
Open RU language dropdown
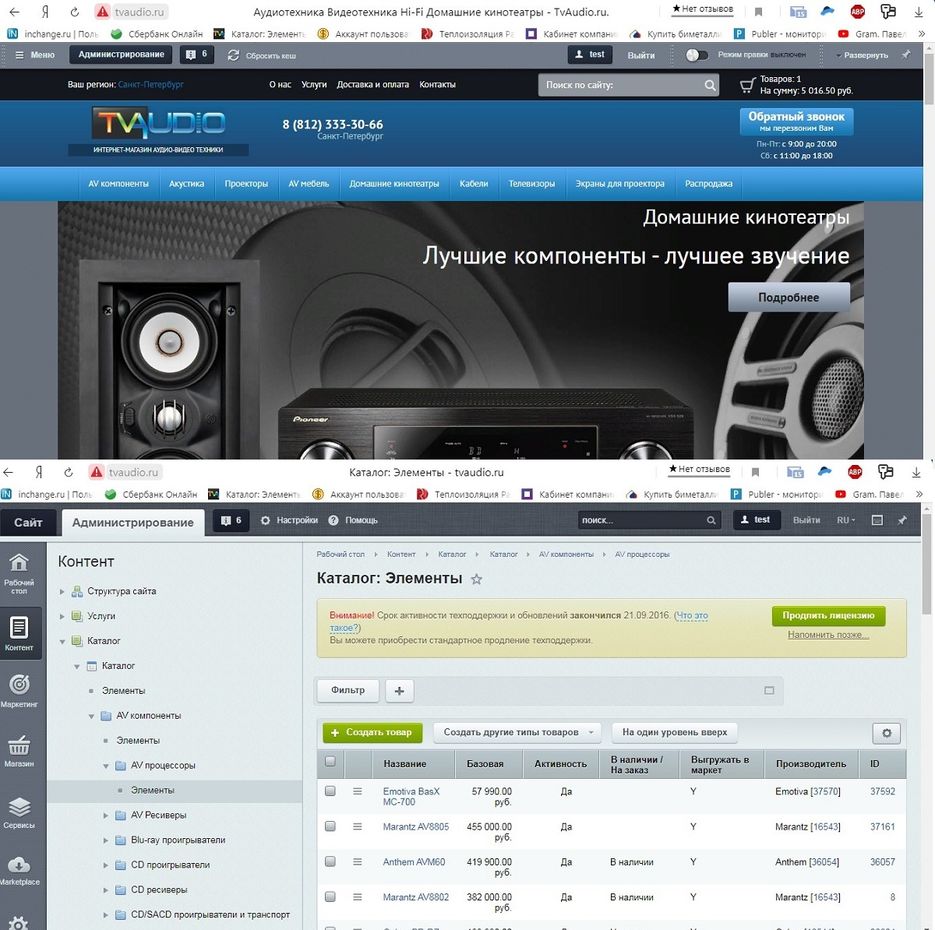(846, 520)
